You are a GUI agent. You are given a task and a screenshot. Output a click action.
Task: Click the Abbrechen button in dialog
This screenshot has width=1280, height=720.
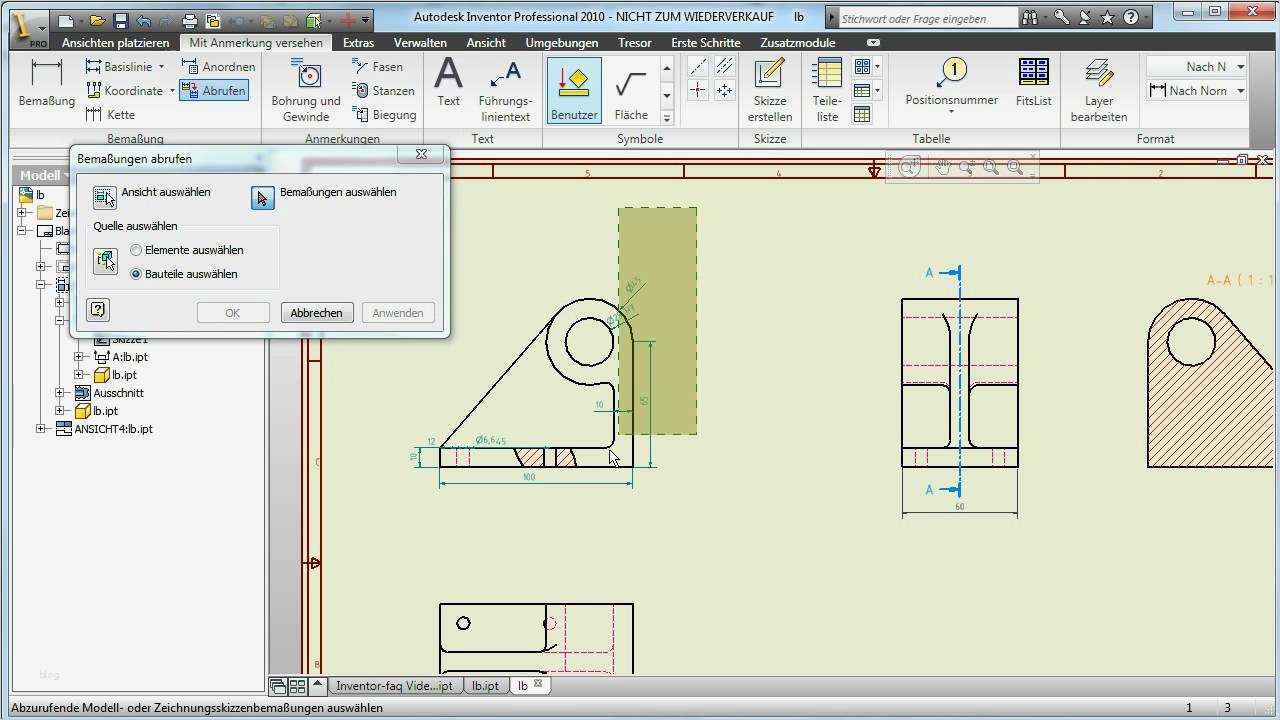(x=316, y=313)
